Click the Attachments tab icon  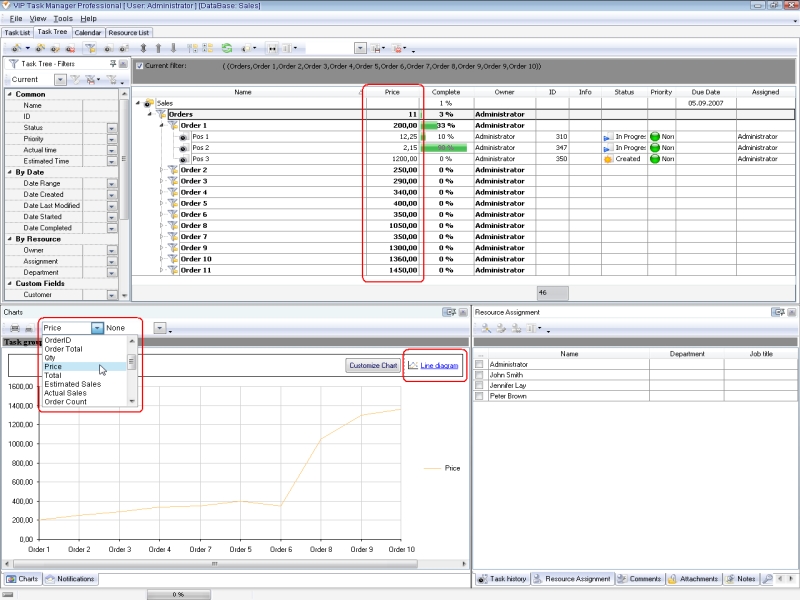pyautogui.click(x=673, y=579)
